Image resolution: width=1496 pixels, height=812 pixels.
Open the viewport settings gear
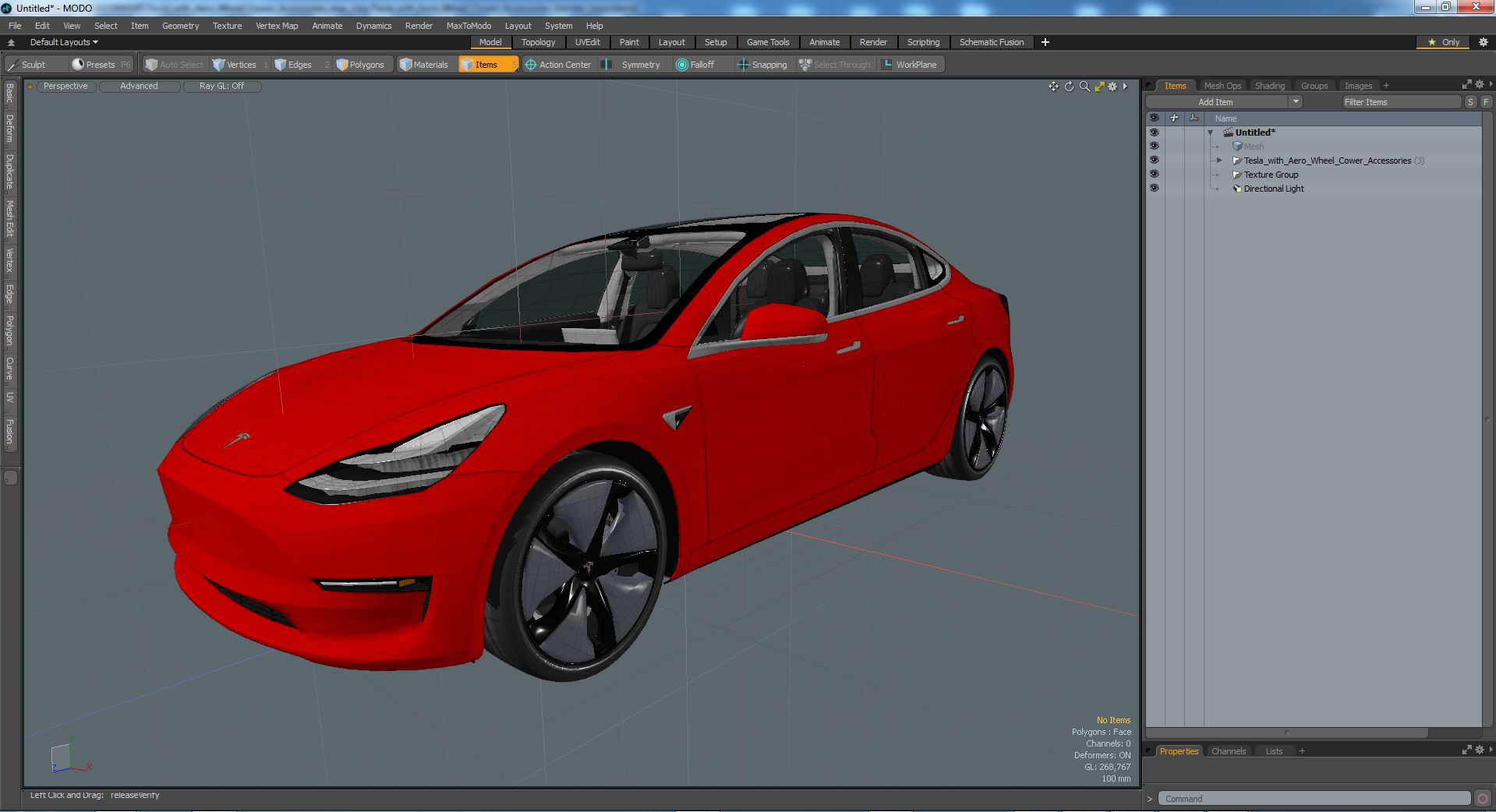click(1112, 86)
